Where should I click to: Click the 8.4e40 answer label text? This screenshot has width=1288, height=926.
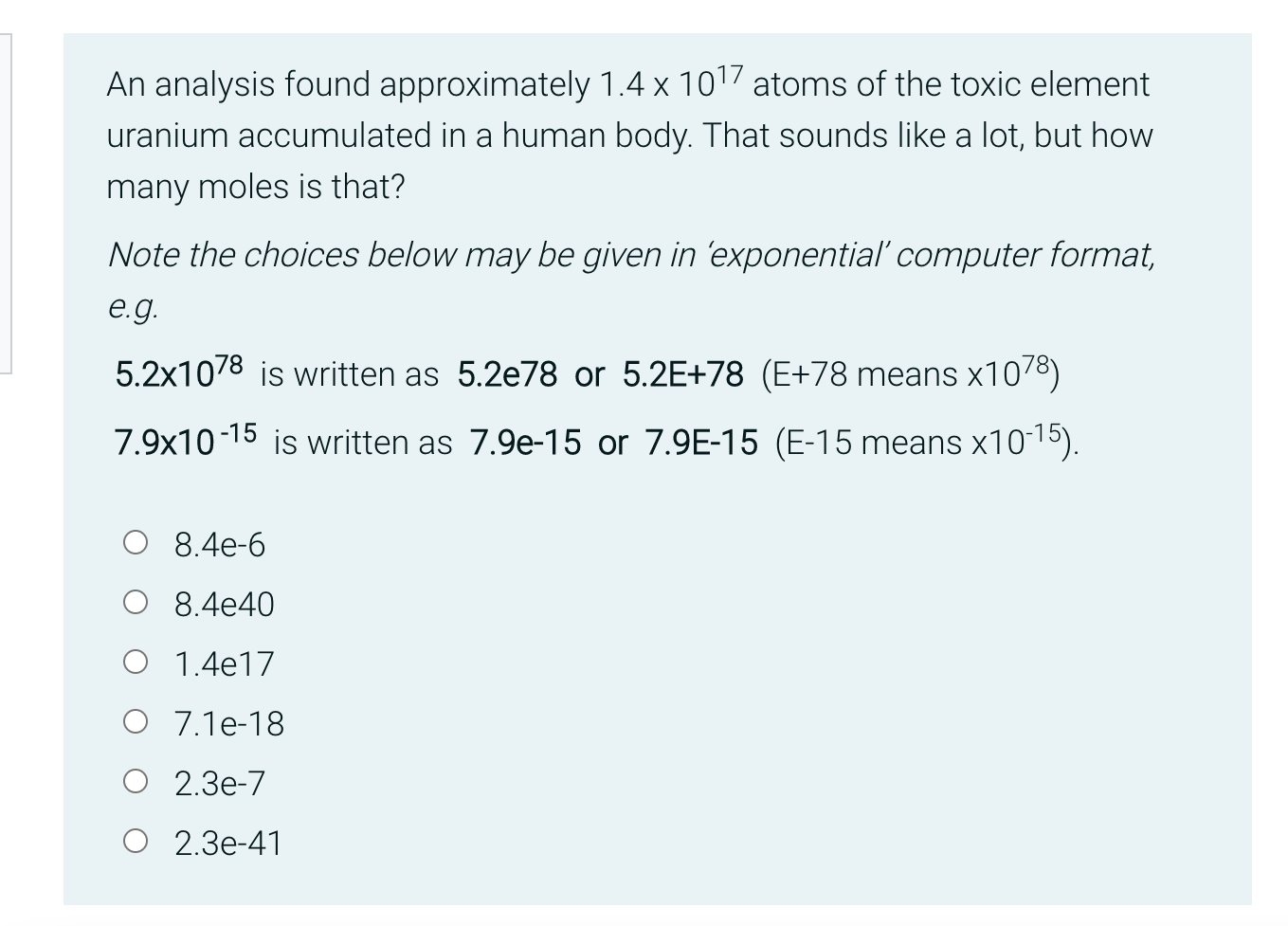(x=223, y=605)
